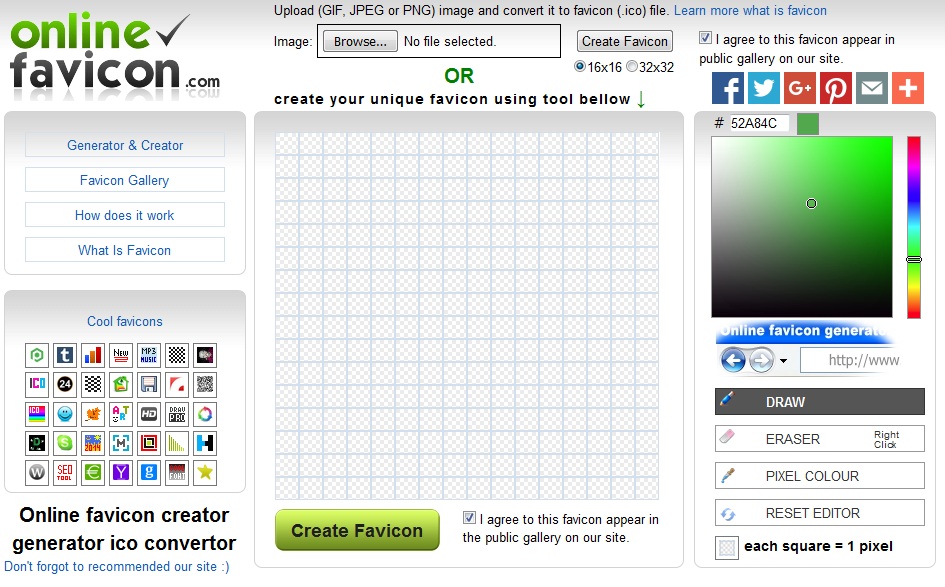Image resolution: width=945 pixels, height=587 pixels.
Task: Click the preview browser back arrow
Action: [733, 361]
